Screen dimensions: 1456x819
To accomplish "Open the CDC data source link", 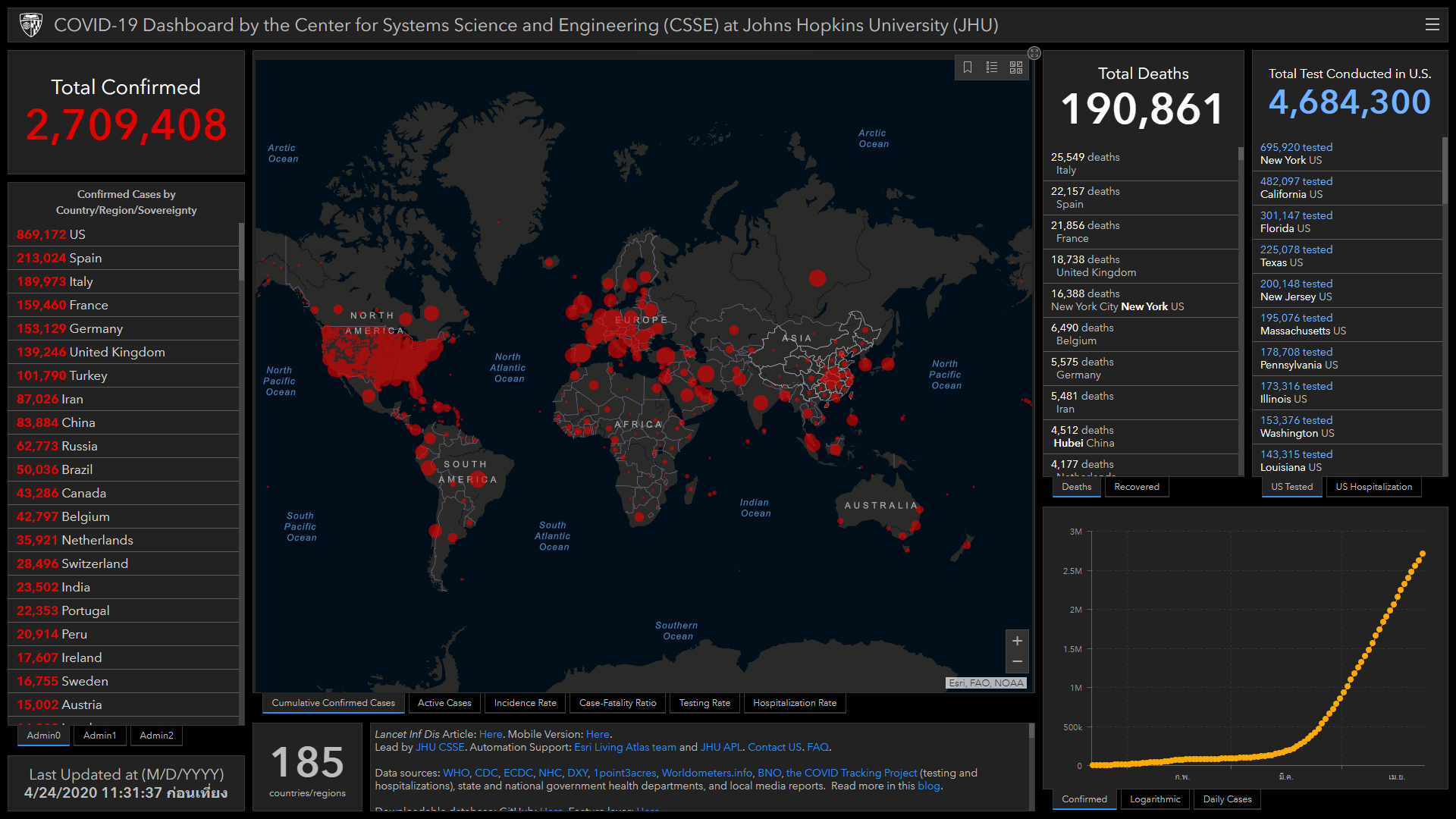I will point(486,773).
